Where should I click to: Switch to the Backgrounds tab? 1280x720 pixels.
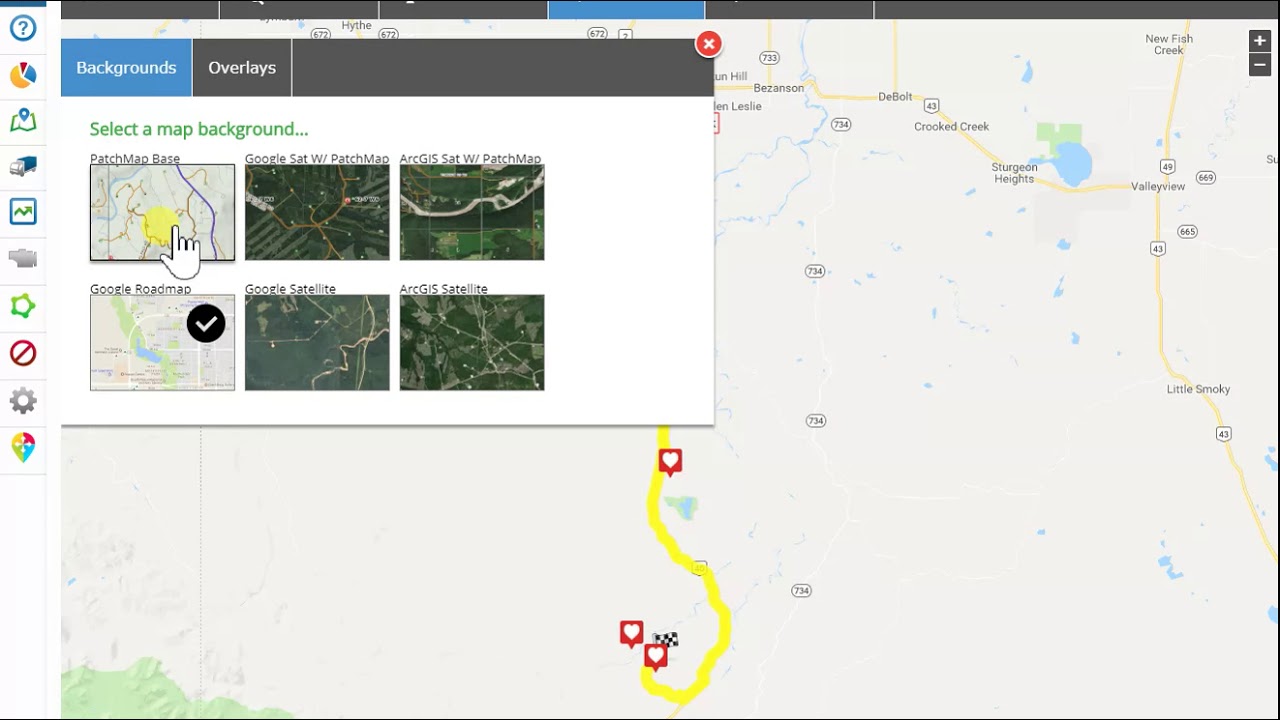[126, 68]
